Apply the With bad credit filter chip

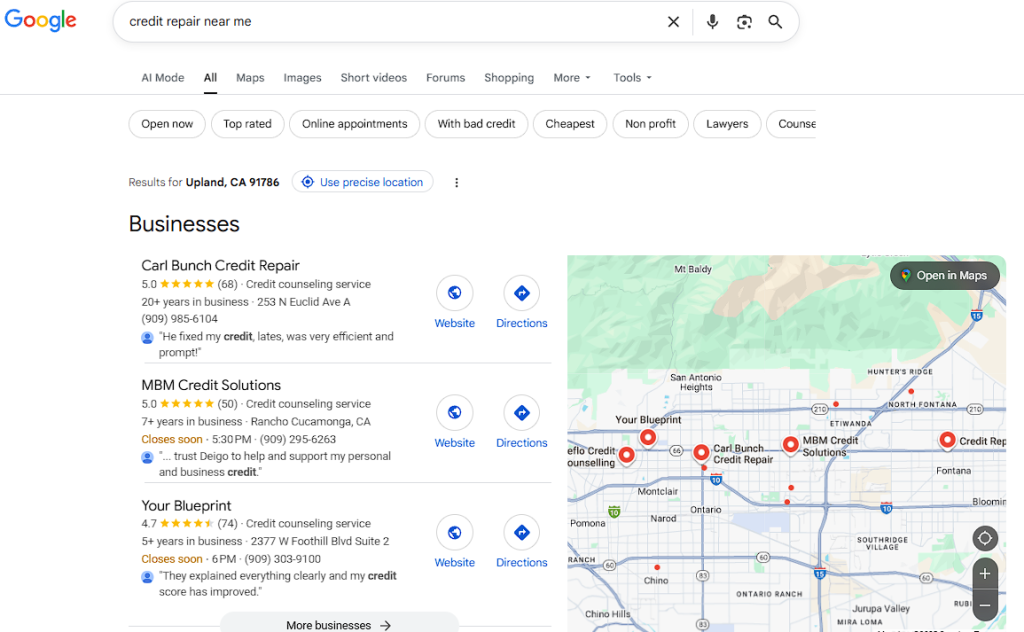(477, 124)
